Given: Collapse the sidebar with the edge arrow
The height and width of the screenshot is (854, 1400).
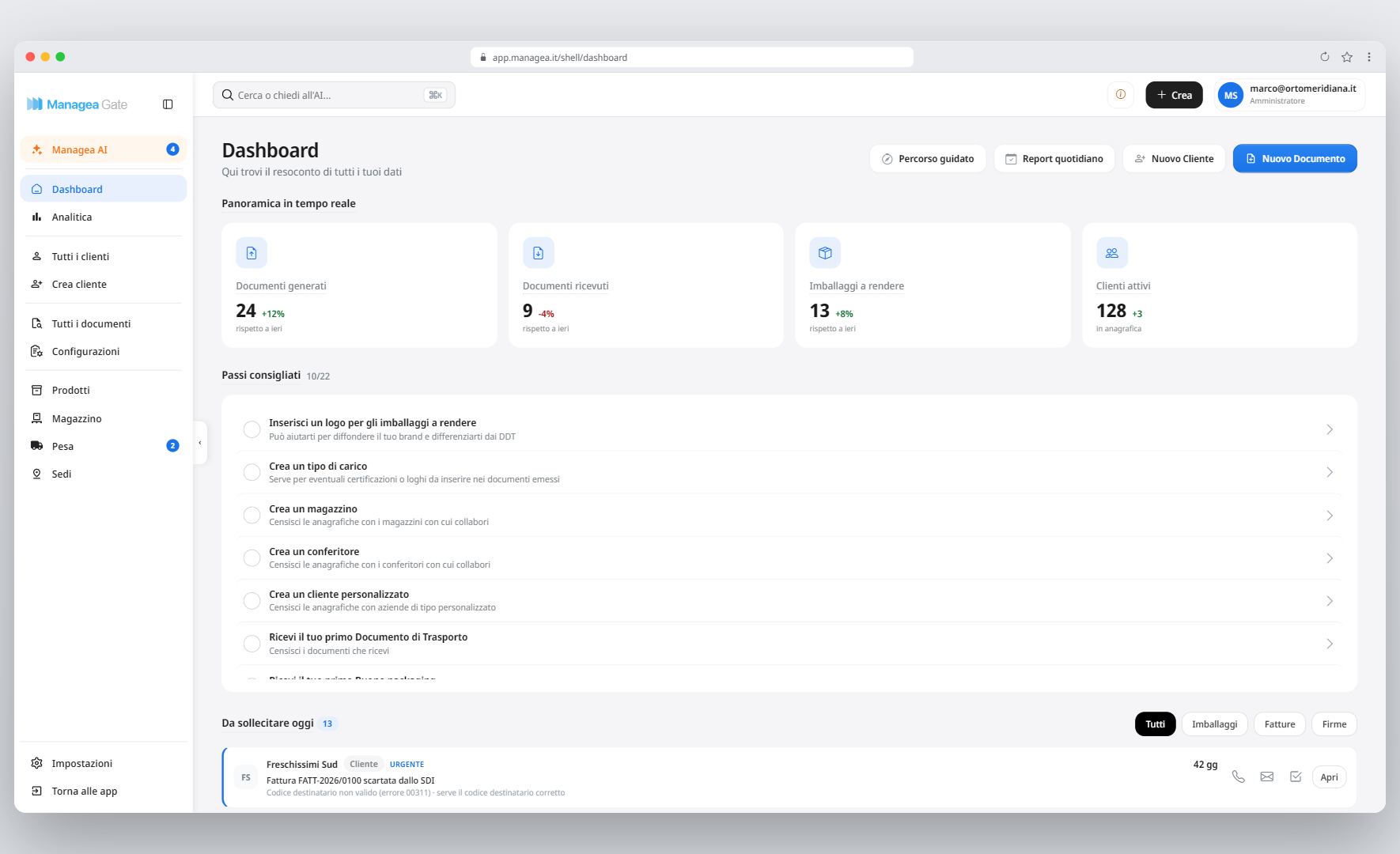Looking at the screenshot, I should click(x=200, y=443).
